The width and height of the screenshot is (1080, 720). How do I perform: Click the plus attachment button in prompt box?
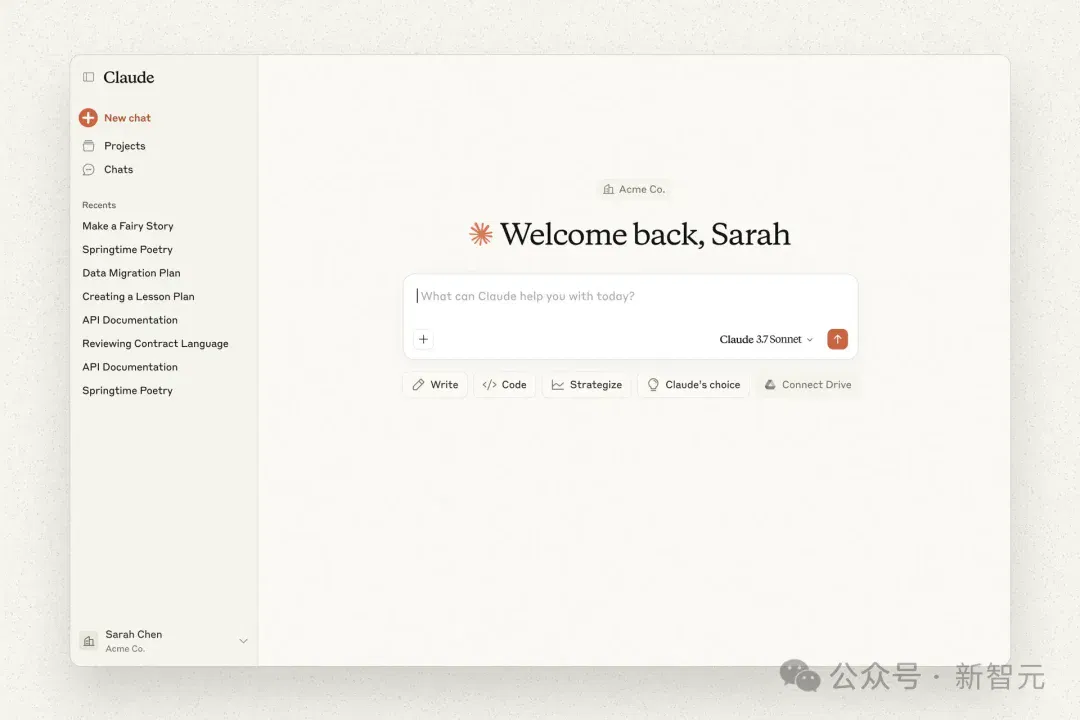click(424, 339)
